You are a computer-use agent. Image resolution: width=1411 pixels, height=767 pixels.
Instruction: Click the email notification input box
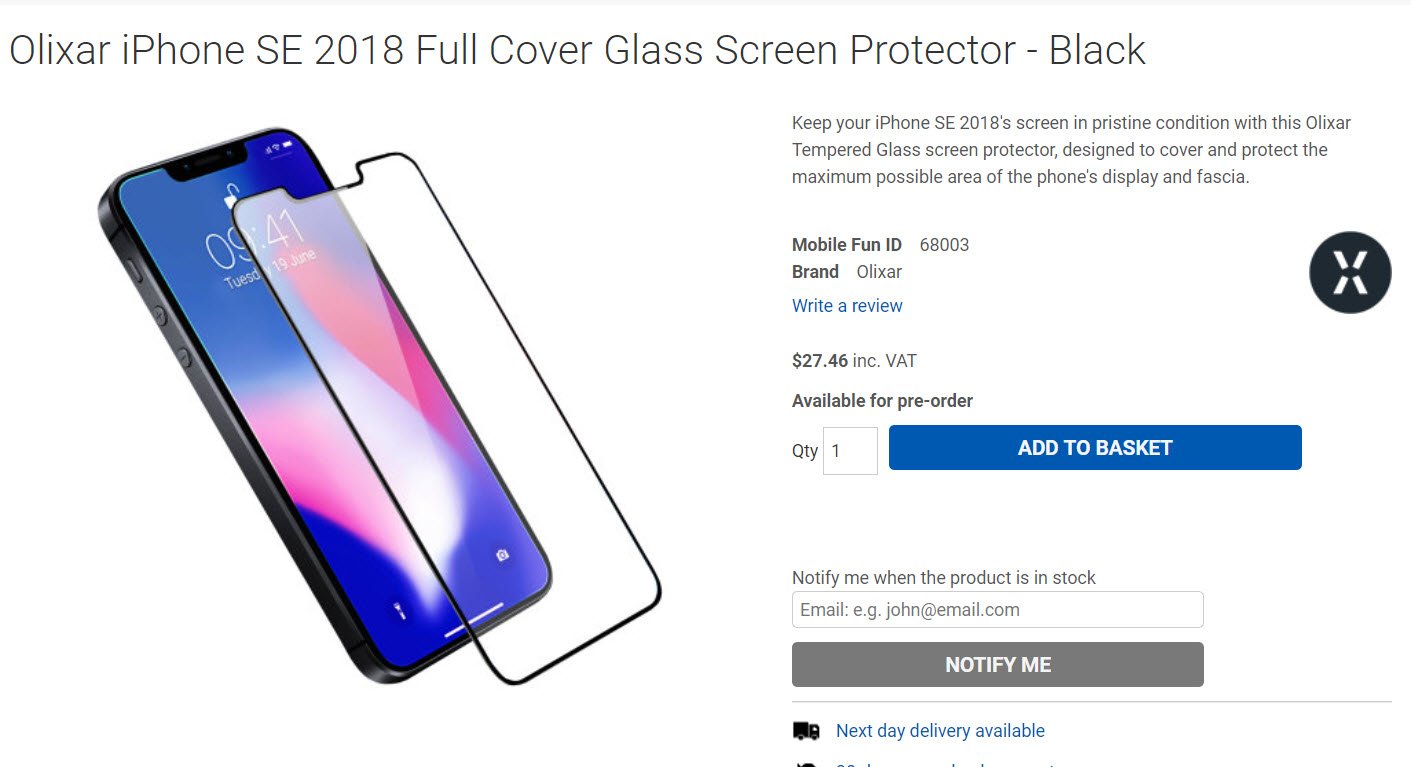(x=997, y=609)
